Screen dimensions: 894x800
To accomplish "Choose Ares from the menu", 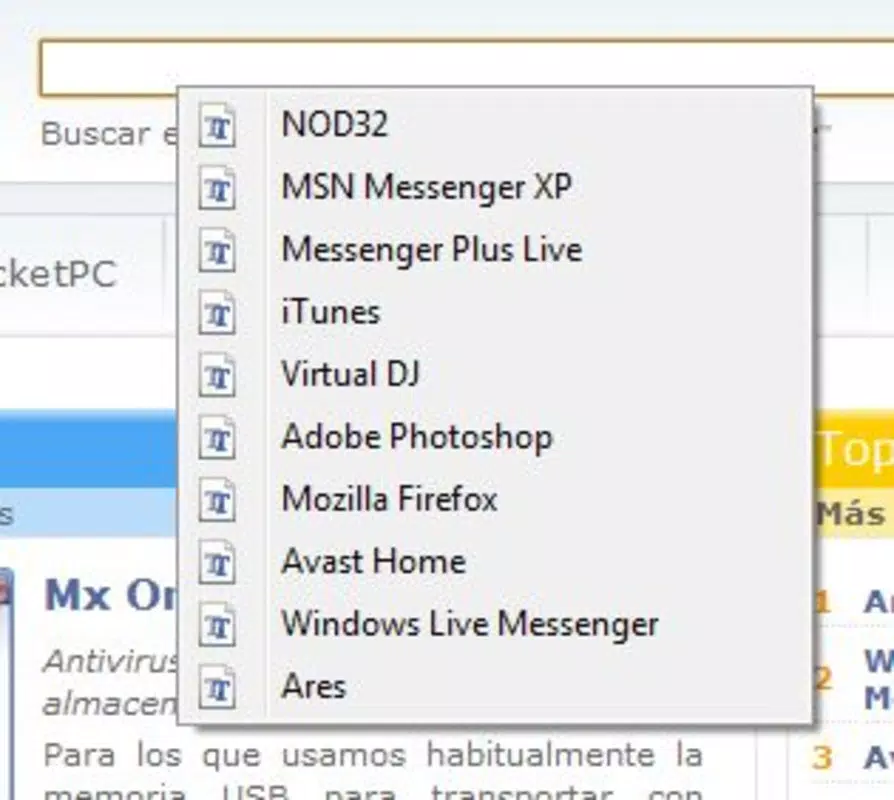I will point(495,687).
